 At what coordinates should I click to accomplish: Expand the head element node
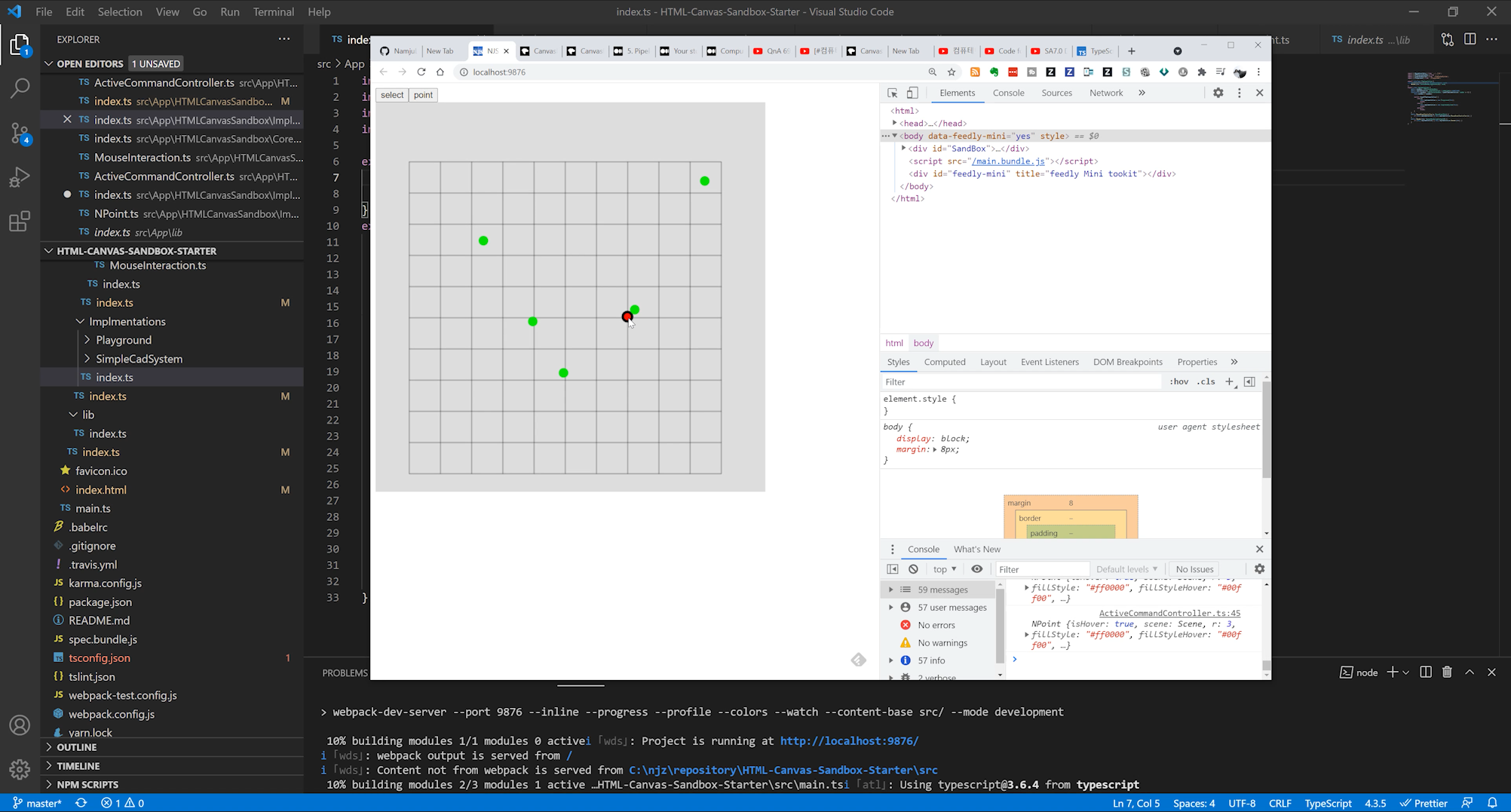pos(895,123)
